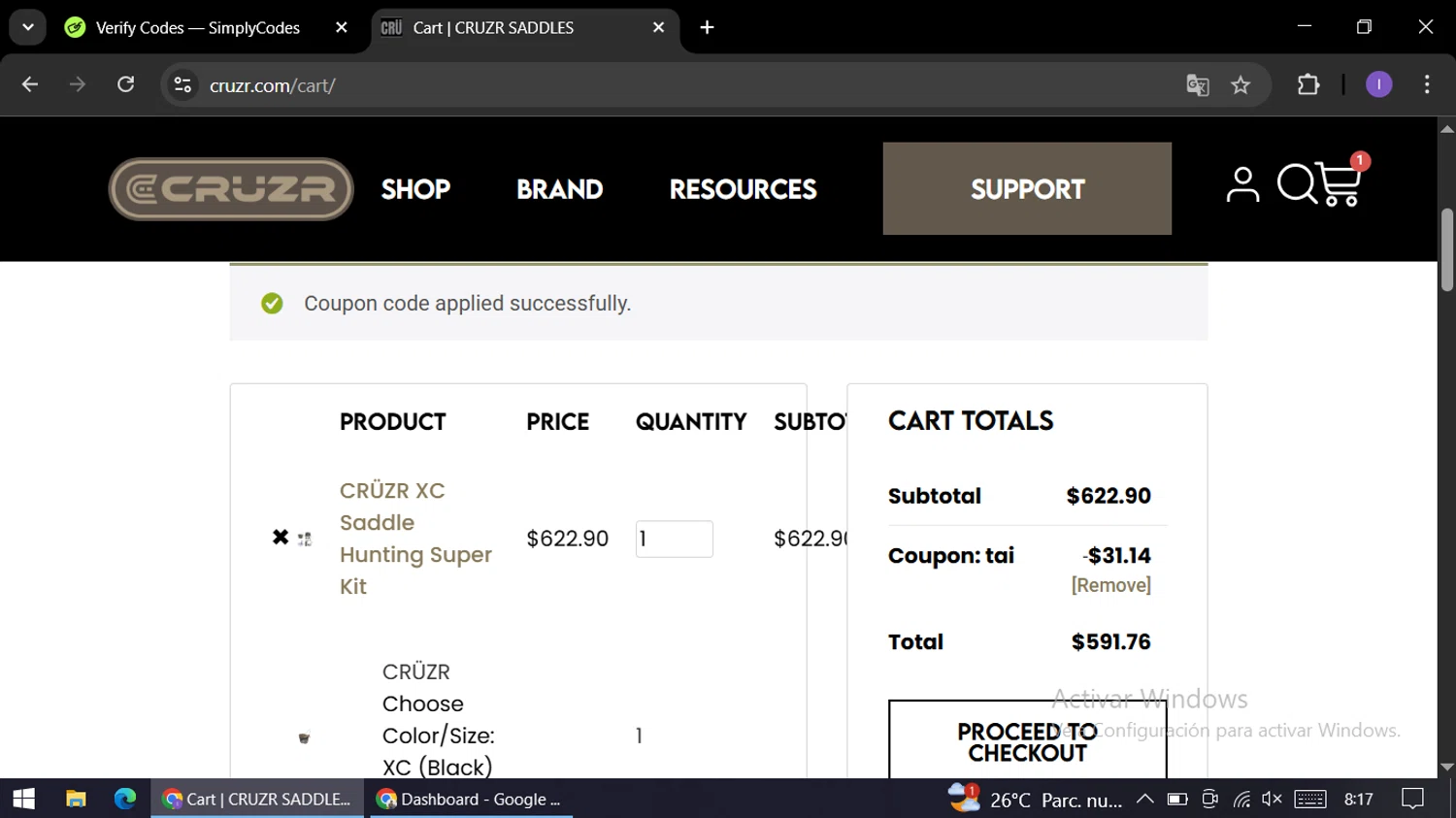Image resolution: width=1456 pixels, height=818 pixels.
Task: Open CRÜZR XC Saddle Hunting Super Kit link
Action: [x=415, y=539]
